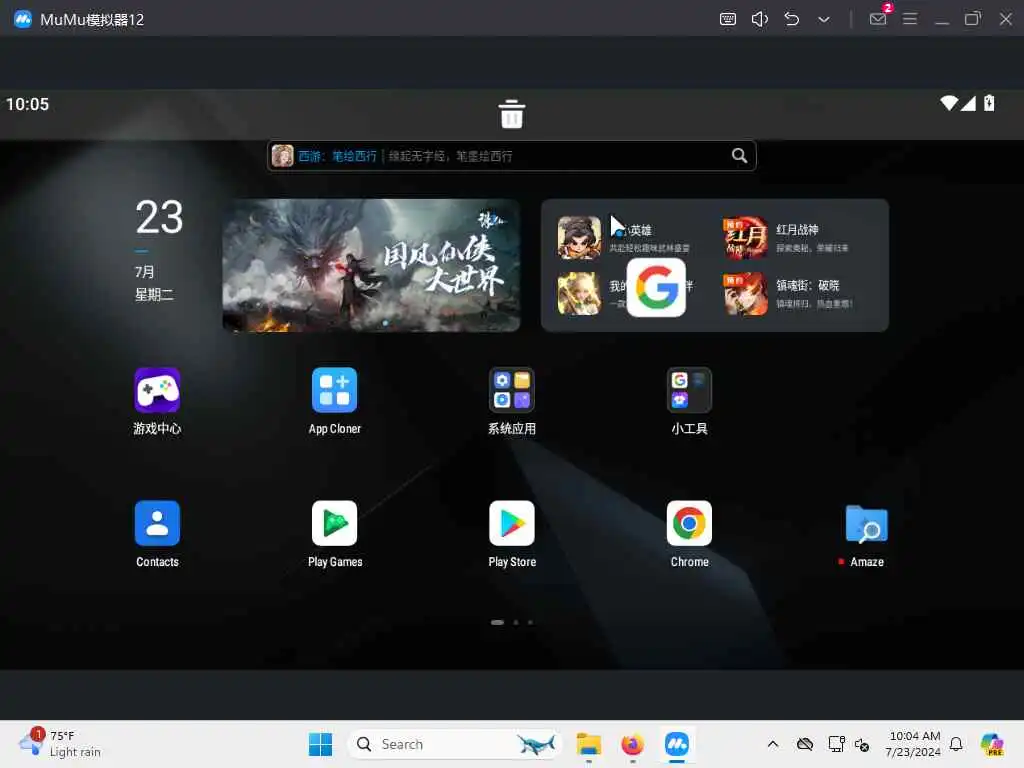The width and height of the screenshot is (1024, 768).
Task: Click the Windows taskbar Search box
Action: tap(455, 744)
